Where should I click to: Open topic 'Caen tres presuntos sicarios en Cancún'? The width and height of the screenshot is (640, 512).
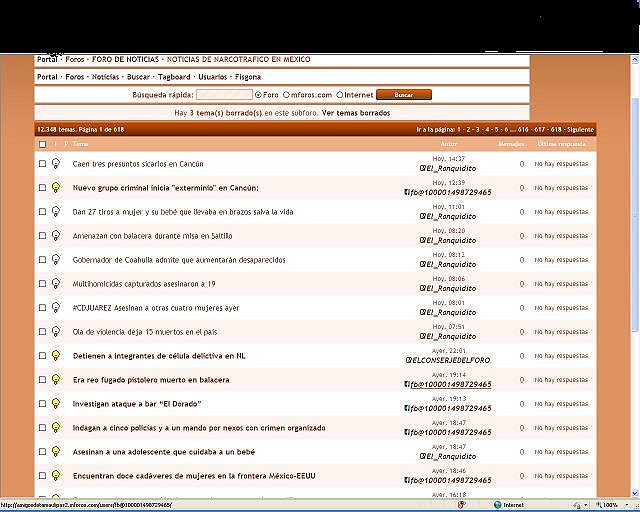(138, 164)
